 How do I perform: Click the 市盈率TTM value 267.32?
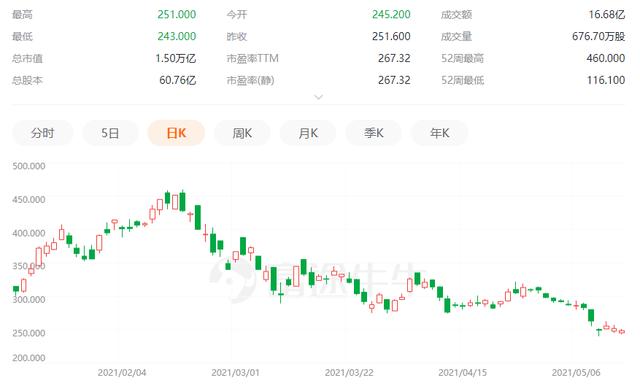click(x=394, y=58)
